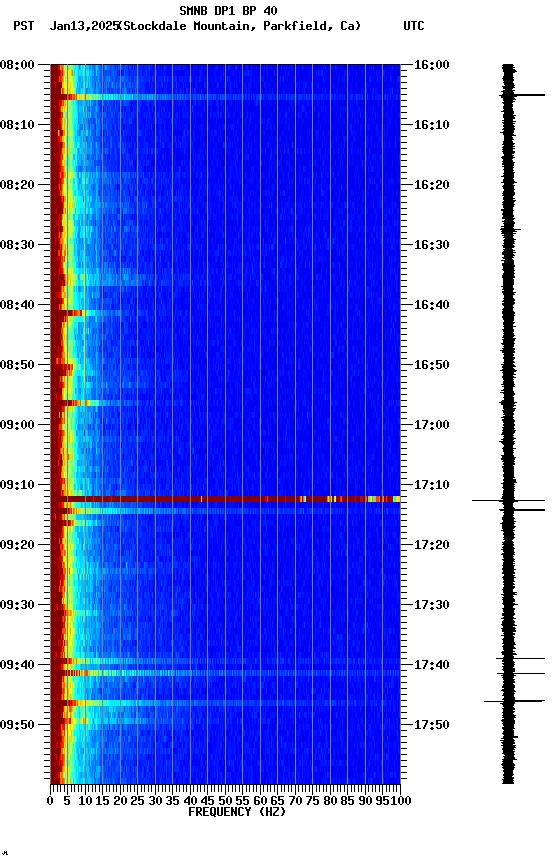Screen dimensions: 552x864
Task: Click the 'UTC' timezone label
Action: tap(414, 26)
